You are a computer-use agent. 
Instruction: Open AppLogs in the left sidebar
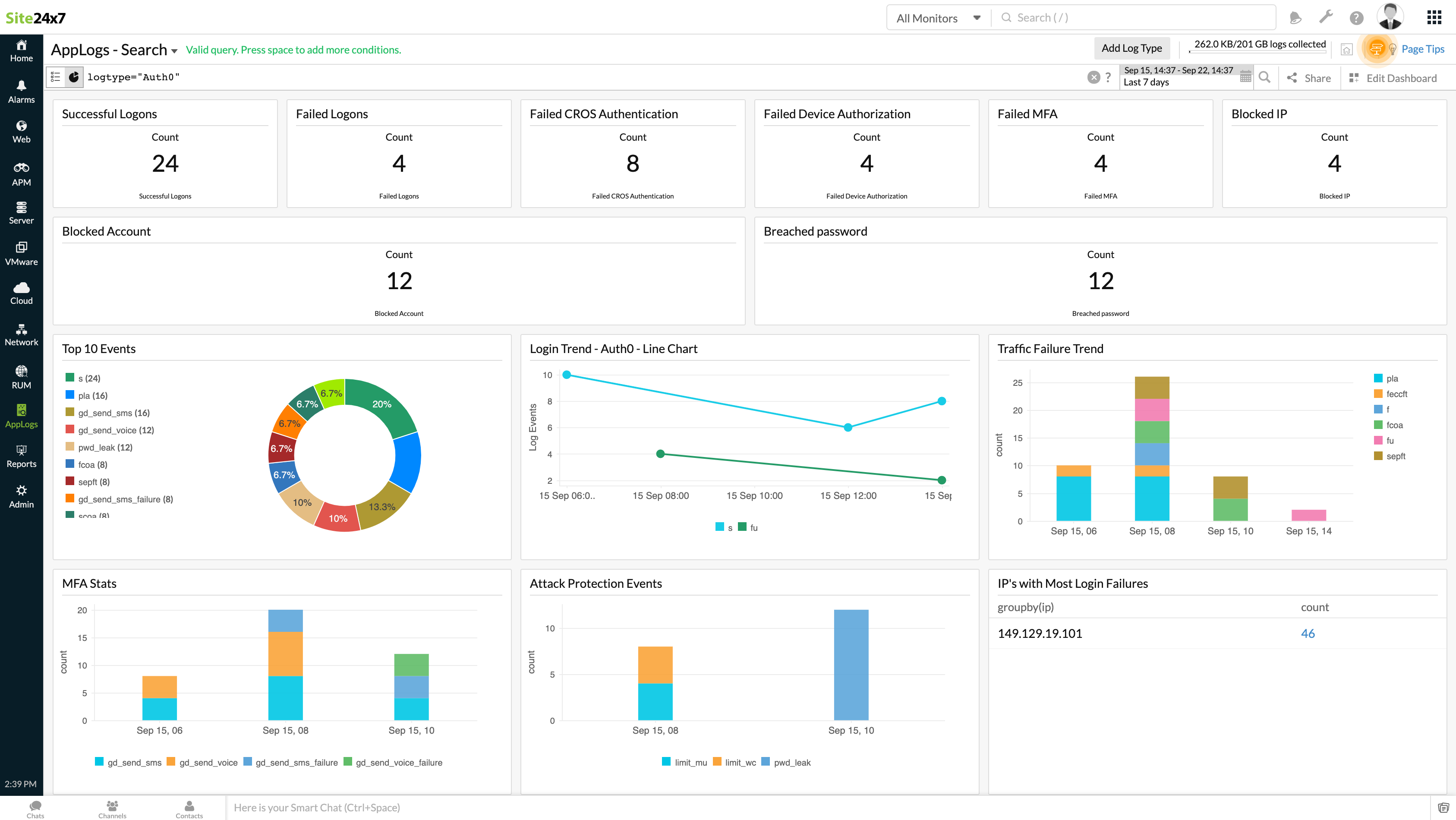click(21, 416)
